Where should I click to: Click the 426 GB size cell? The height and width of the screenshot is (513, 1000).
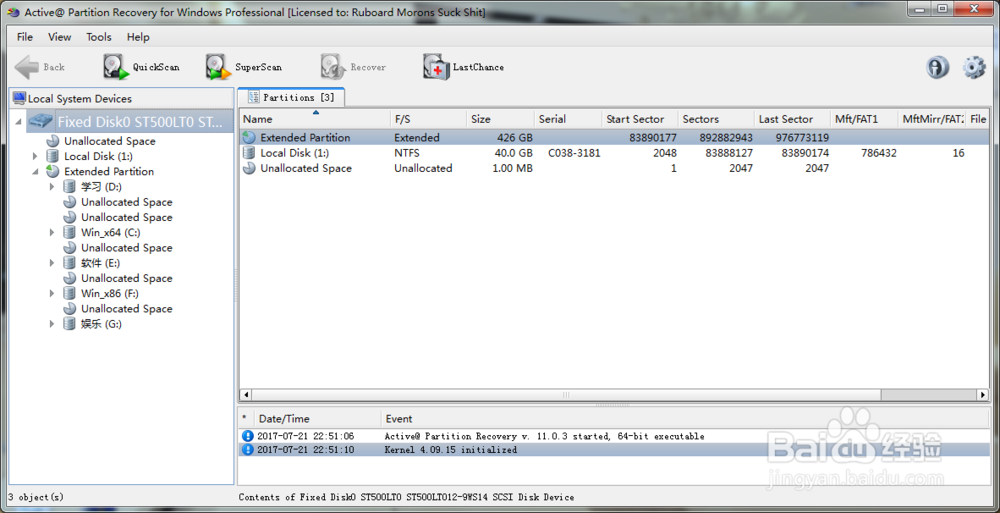(x=516, y=137)
